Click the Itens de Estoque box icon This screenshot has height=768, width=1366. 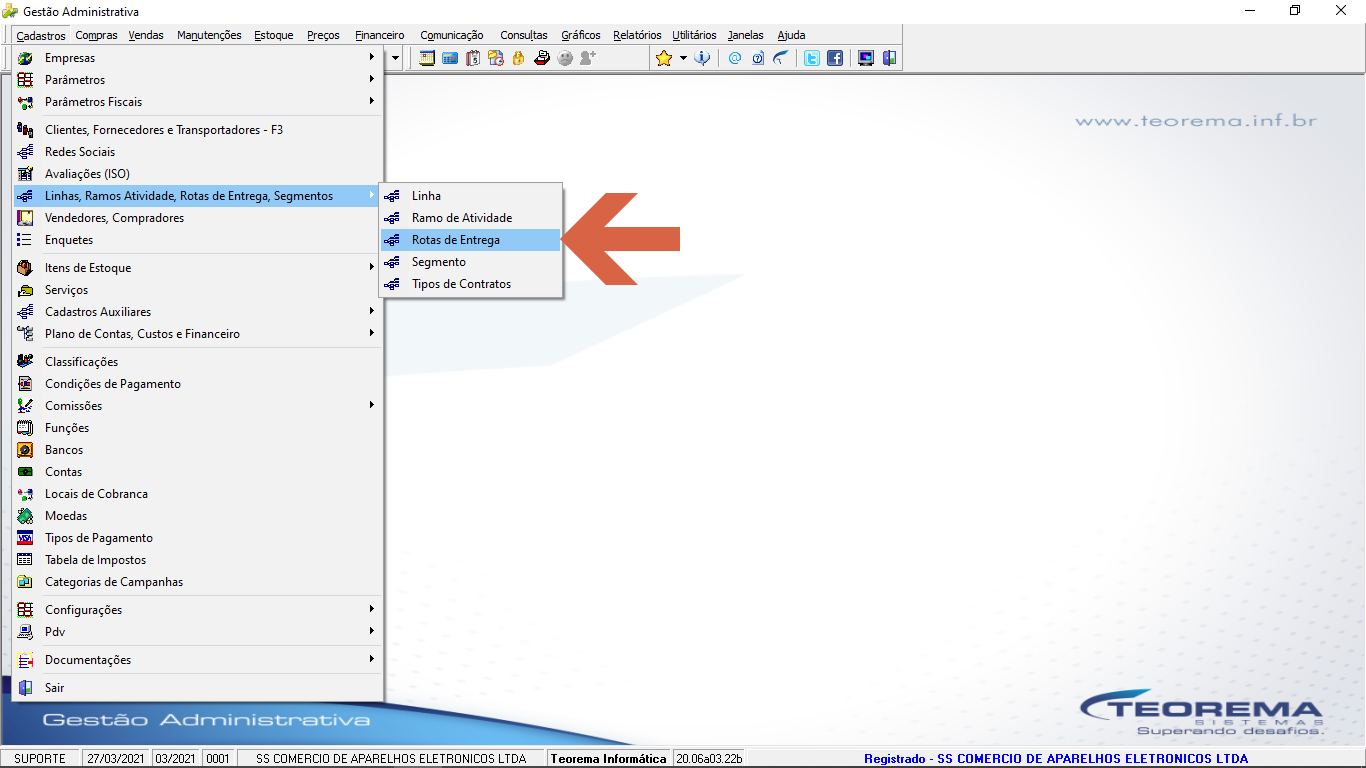[x=25, y=268]
